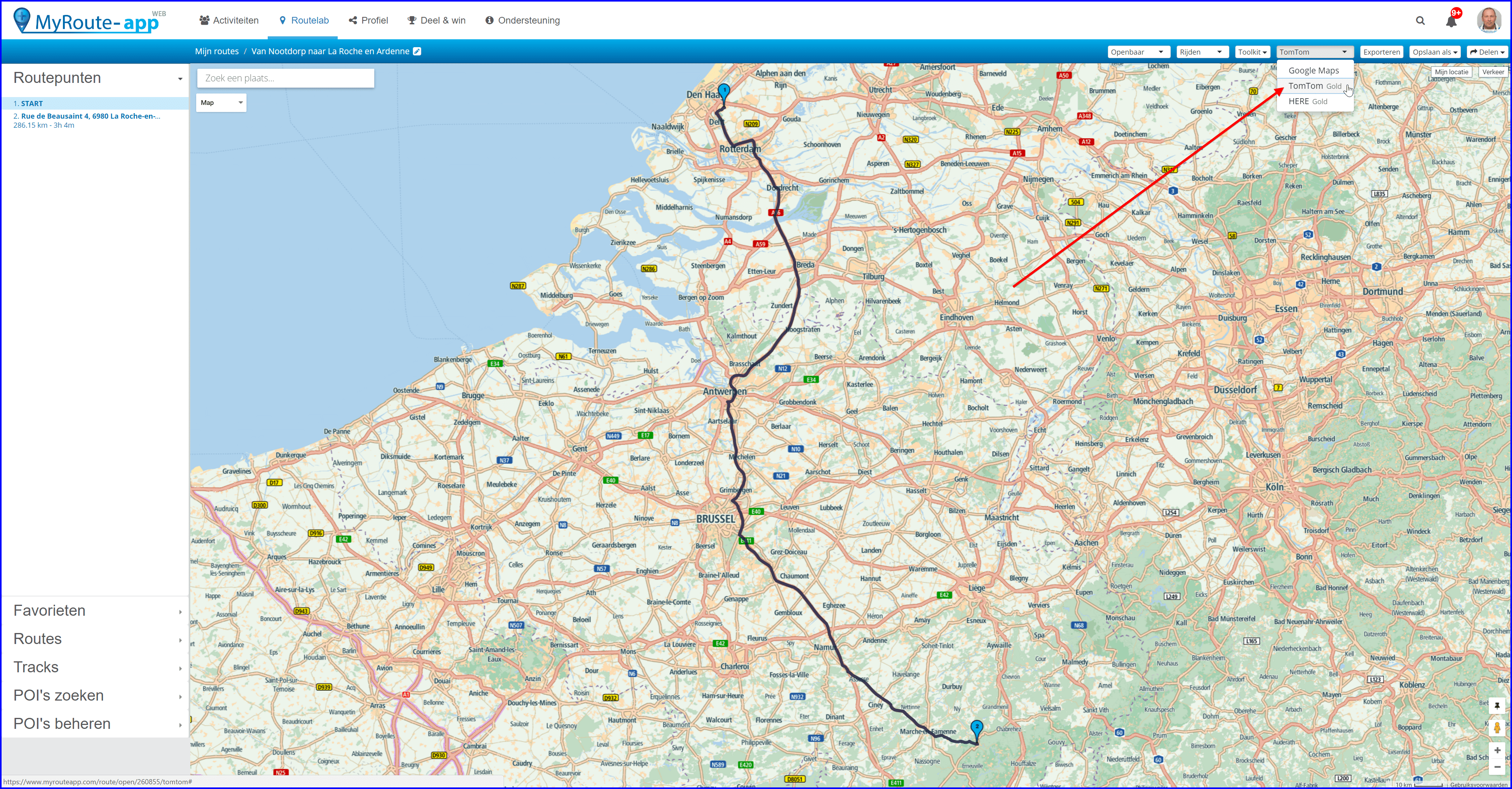1512x789 pixels.
Task: Click the pushpin map button
Action: [x=1497, y=706]
